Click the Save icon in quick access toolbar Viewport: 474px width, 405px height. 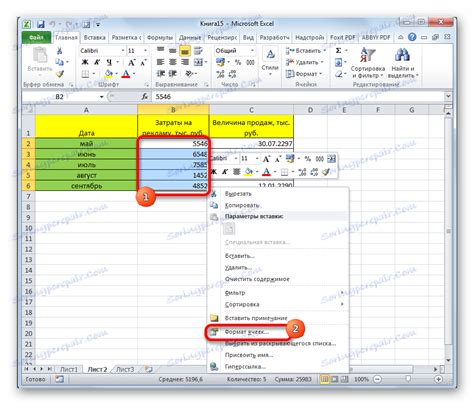click(x=41, y=24)
